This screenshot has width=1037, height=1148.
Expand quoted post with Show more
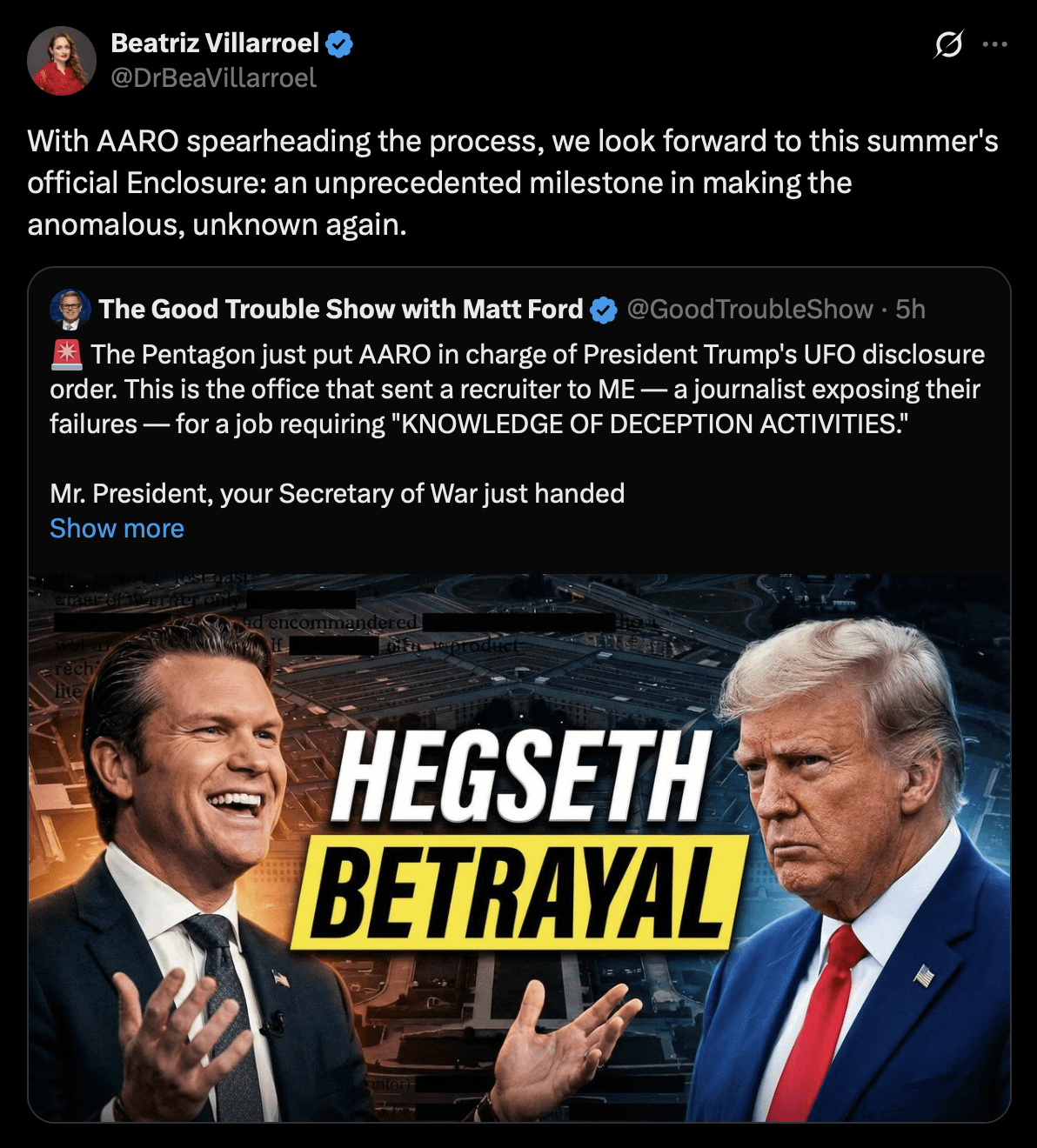point(117,528)
